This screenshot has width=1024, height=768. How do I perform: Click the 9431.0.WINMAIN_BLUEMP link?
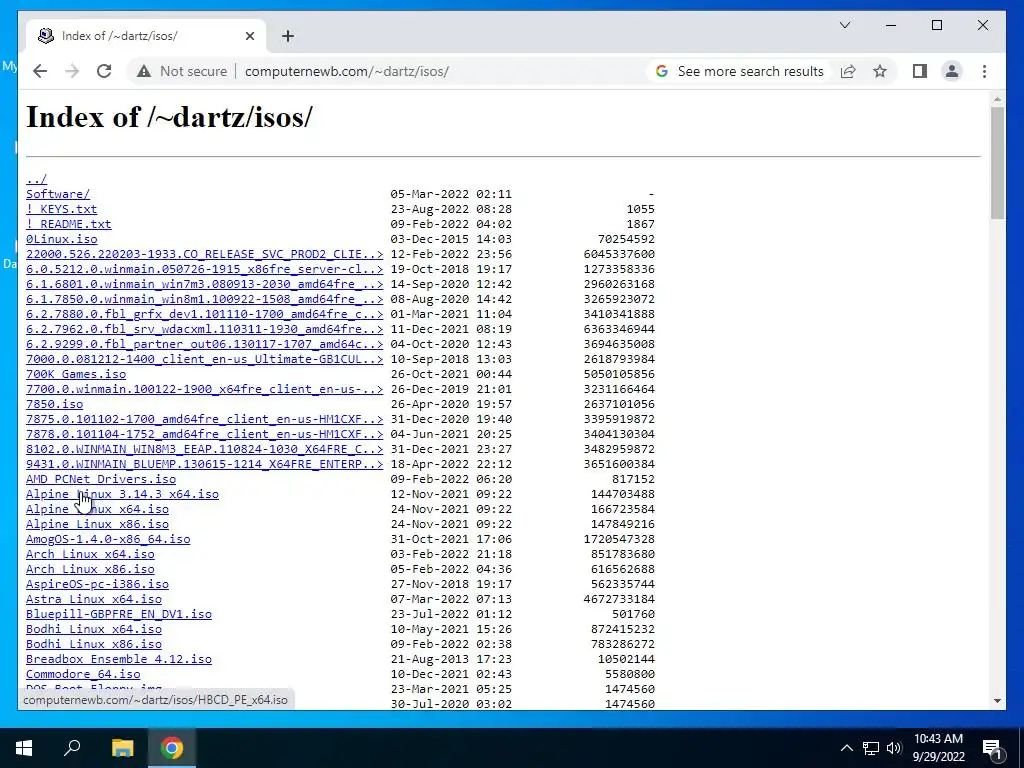[x=204, y=464]
